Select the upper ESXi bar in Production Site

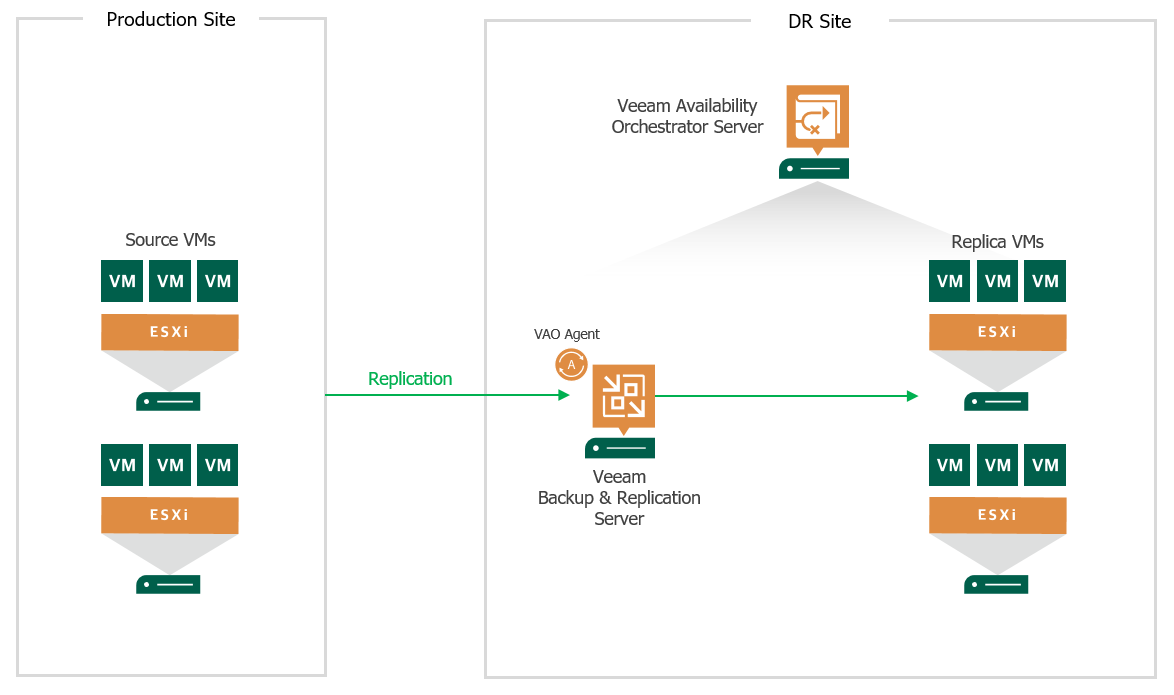pos(170,332)
